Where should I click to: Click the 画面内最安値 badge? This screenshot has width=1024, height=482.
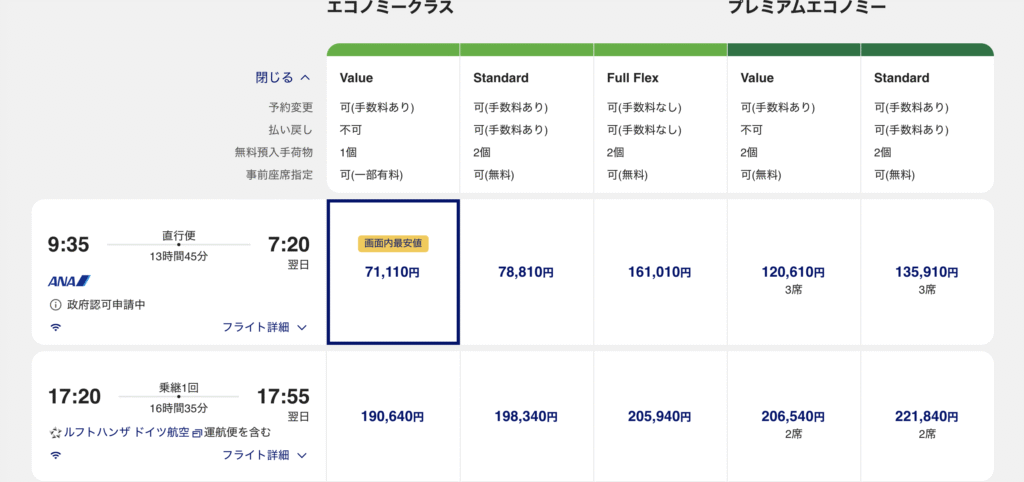tap(393, 244)
